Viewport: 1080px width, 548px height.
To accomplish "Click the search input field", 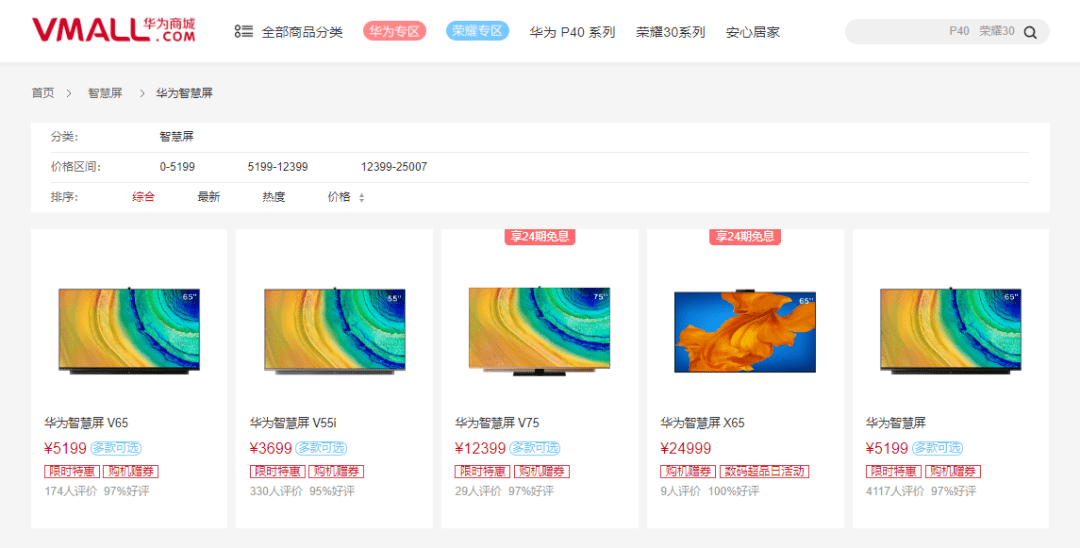I will click(947, 32).
